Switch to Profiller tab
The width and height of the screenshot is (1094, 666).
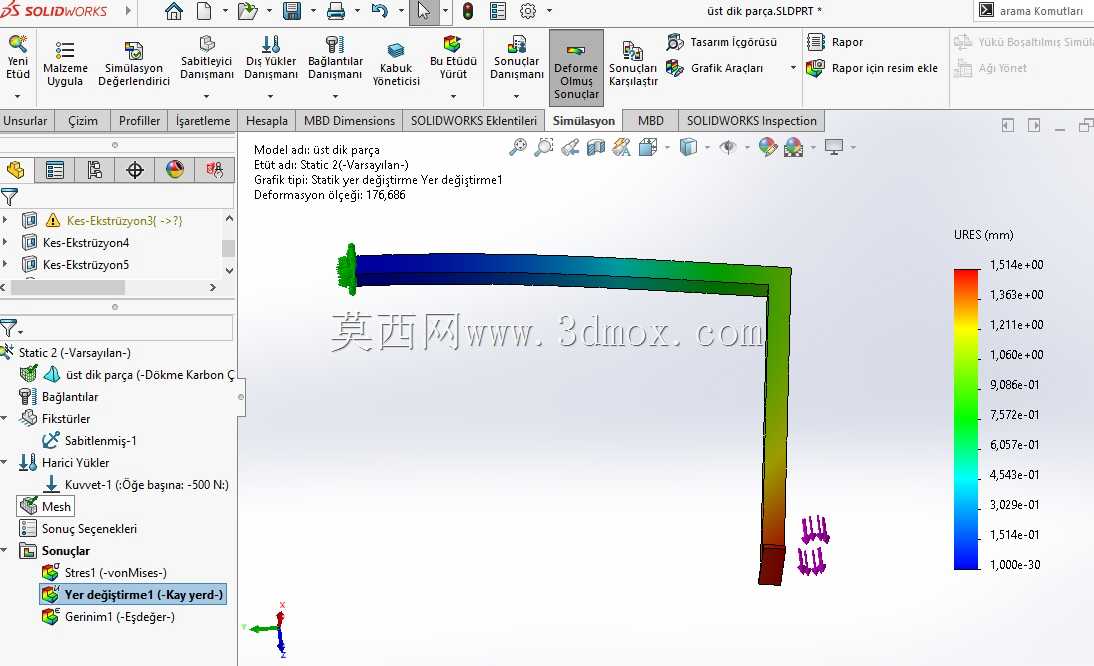click(x=139, y=121)
